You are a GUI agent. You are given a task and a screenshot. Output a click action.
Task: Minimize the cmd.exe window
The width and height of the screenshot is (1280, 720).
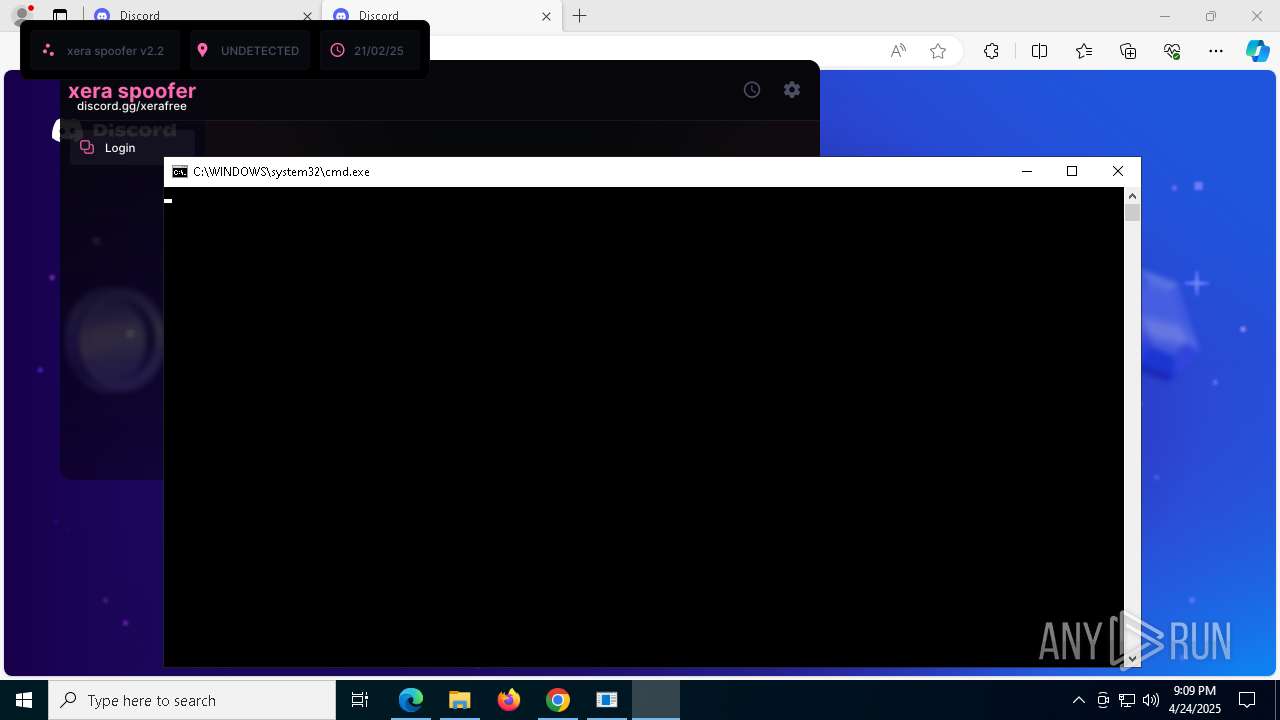1026,171
